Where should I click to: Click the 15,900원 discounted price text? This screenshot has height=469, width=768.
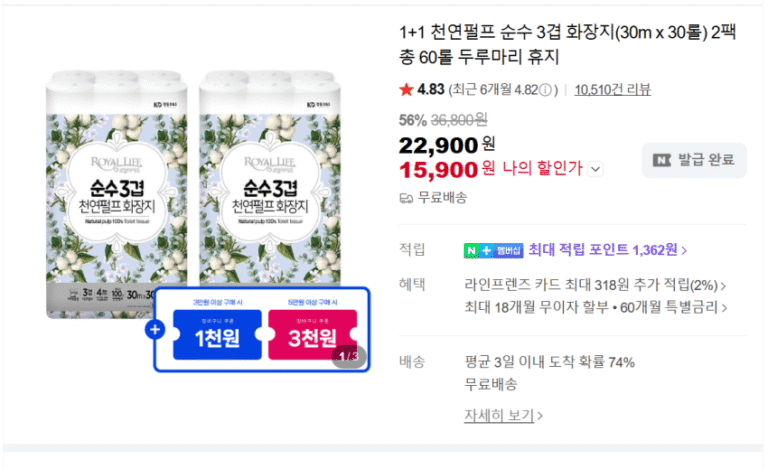pyautogui.click(x=447, y=170)
